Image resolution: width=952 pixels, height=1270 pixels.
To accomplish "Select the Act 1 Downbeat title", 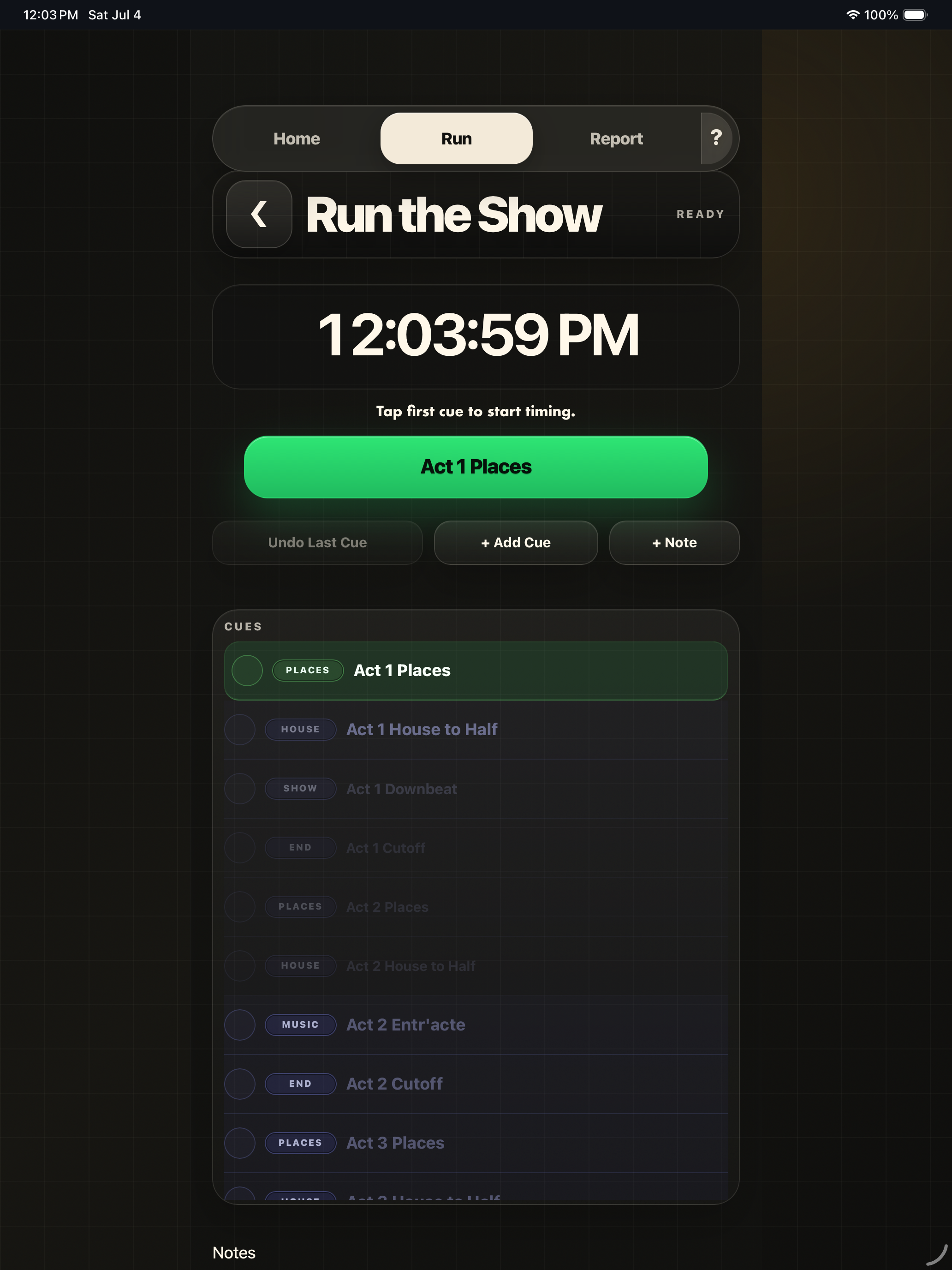I will click(402, 790).
